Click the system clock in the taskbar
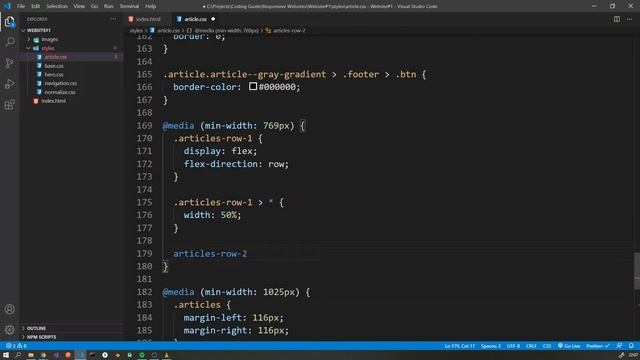This screenshot has width=640, height=360. pos(633,355)
